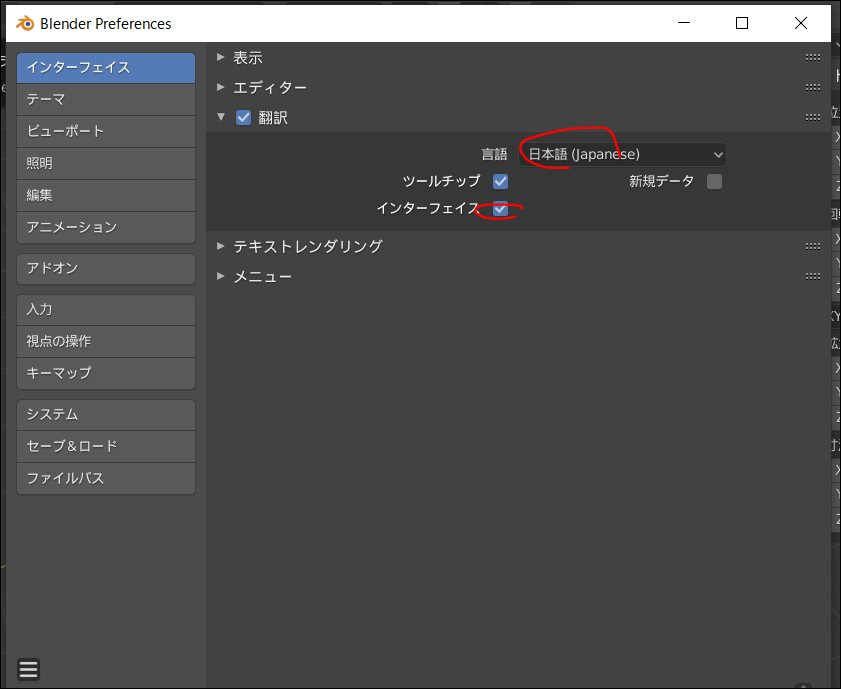Viewport: 841px width, 689px height.
Task: Close the Blender Preferences window
Action: click(801, 23)
